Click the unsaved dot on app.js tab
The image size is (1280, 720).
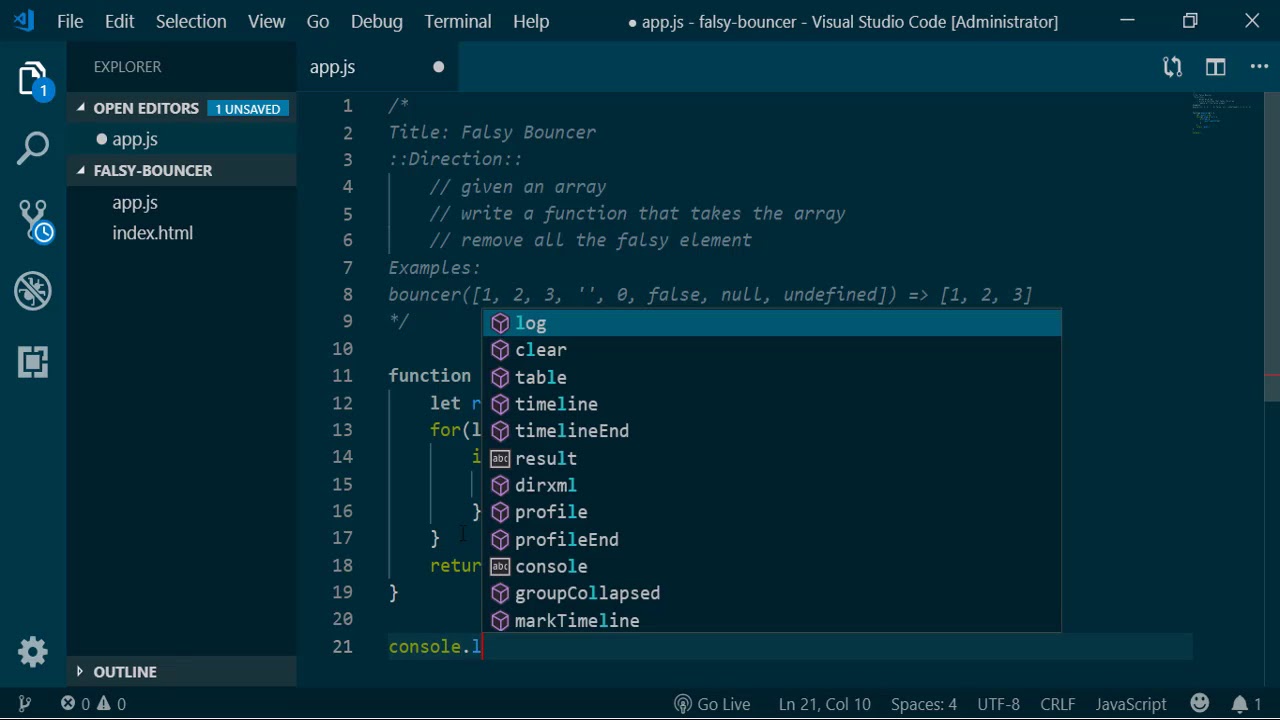click(438, 67)
